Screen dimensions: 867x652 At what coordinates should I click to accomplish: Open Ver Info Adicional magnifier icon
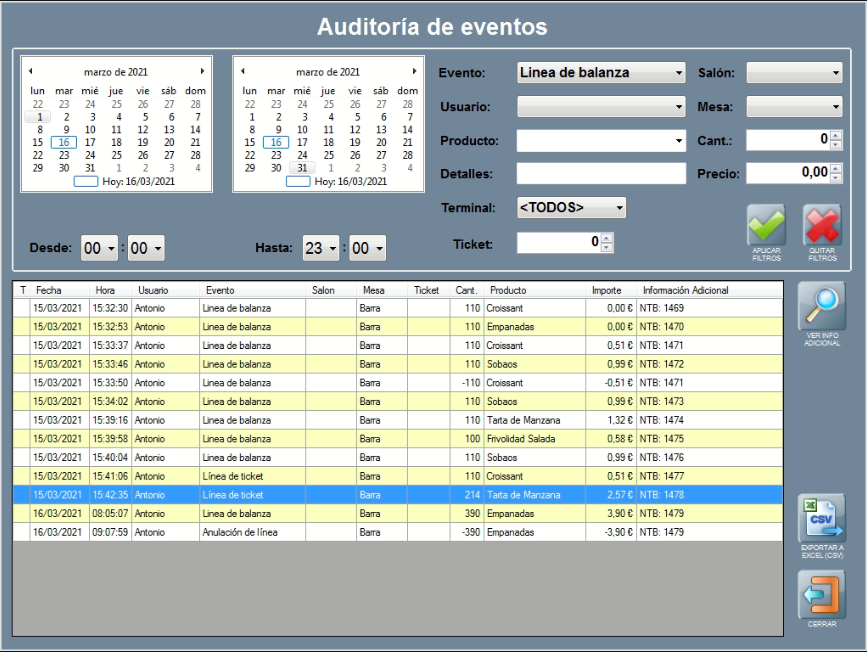coord(821,307)
